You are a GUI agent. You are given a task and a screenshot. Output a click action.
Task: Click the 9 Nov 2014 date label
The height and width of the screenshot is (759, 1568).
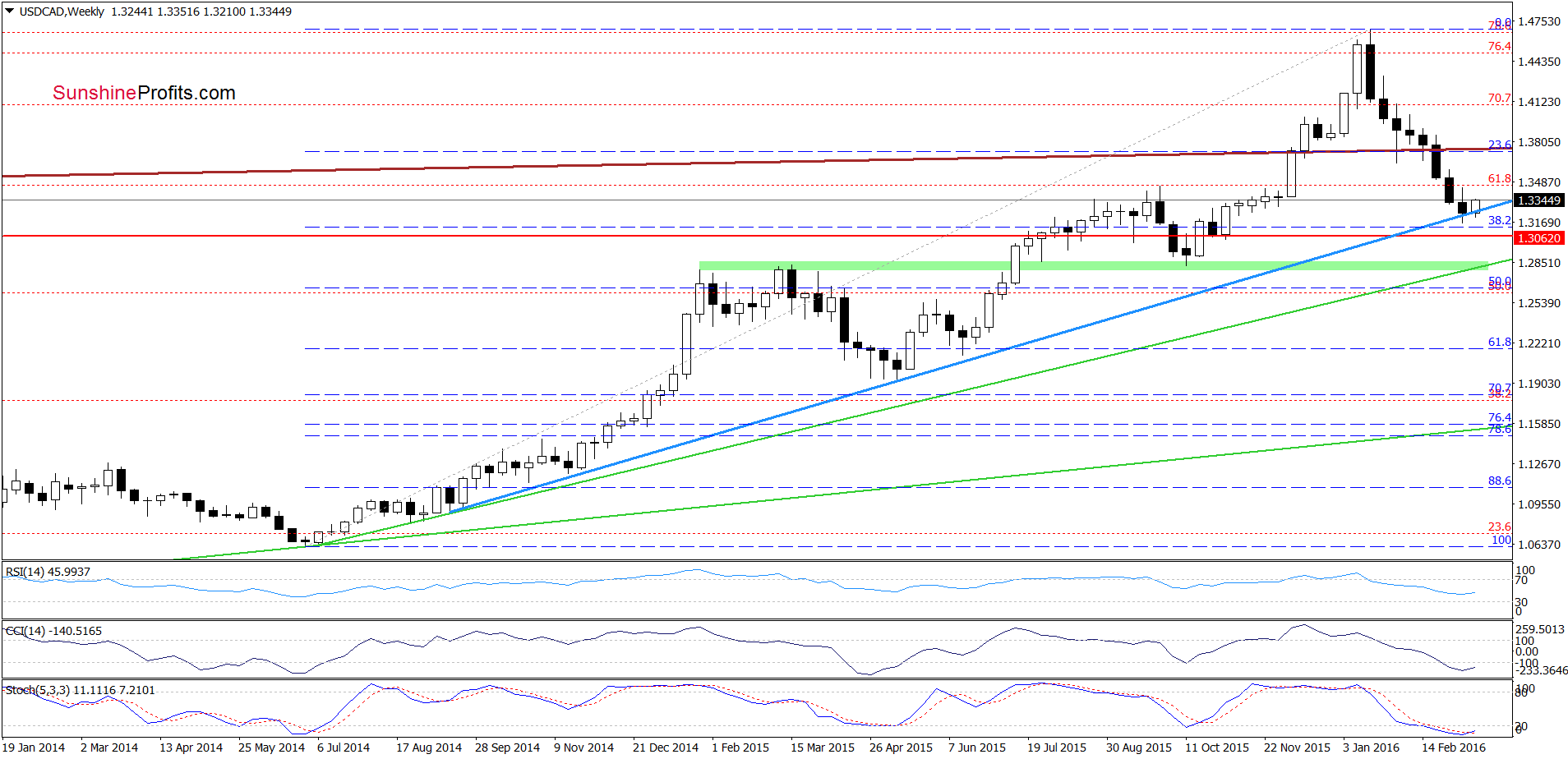pos(583,747)
